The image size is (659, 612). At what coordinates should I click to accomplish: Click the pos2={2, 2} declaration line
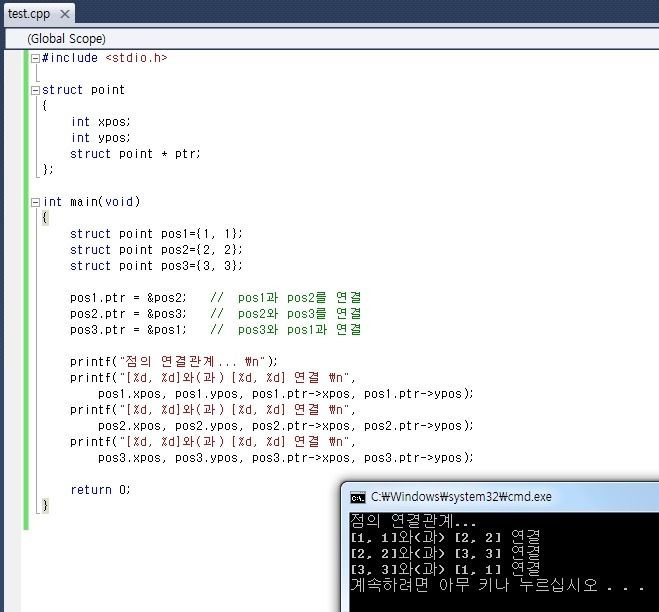[x=156, y=250]
